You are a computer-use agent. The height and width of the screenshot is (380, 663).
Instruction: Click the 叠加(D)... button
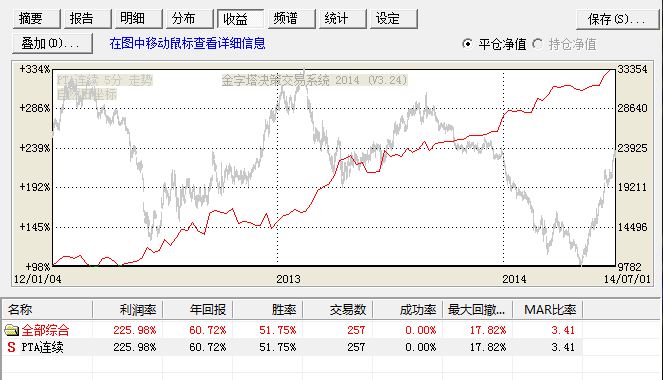53,43
